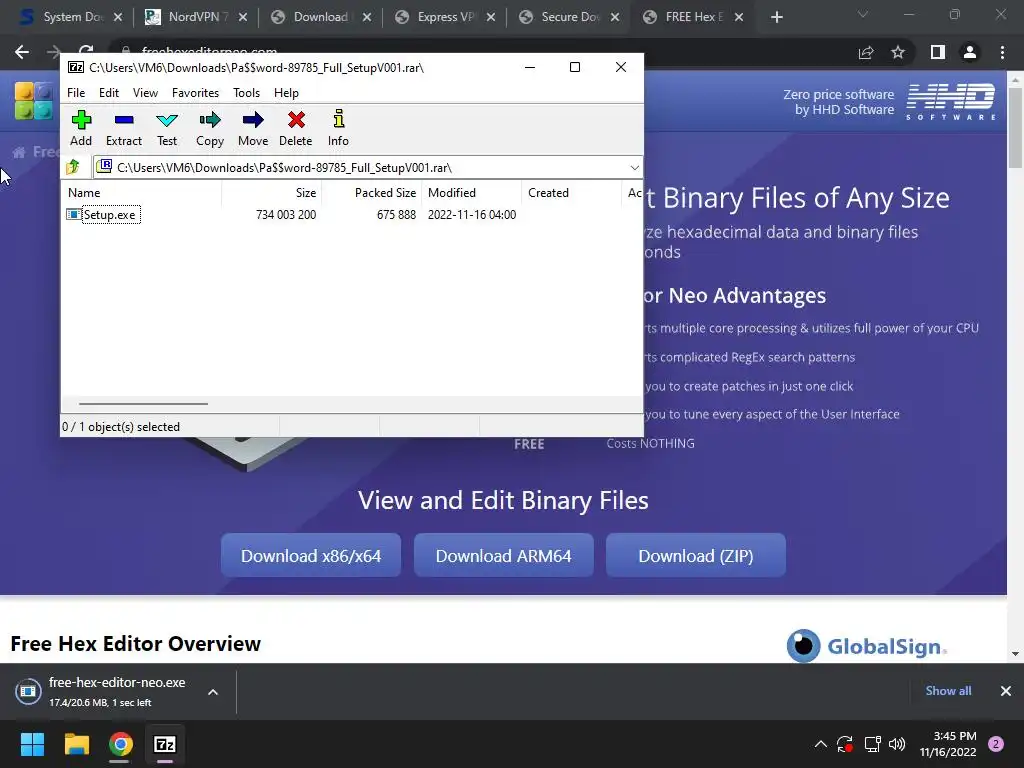Click the 7-Zip taskbar icon
Image resolution: width=1024 pixels, height=768 pixels.
[x=165, y=744]
